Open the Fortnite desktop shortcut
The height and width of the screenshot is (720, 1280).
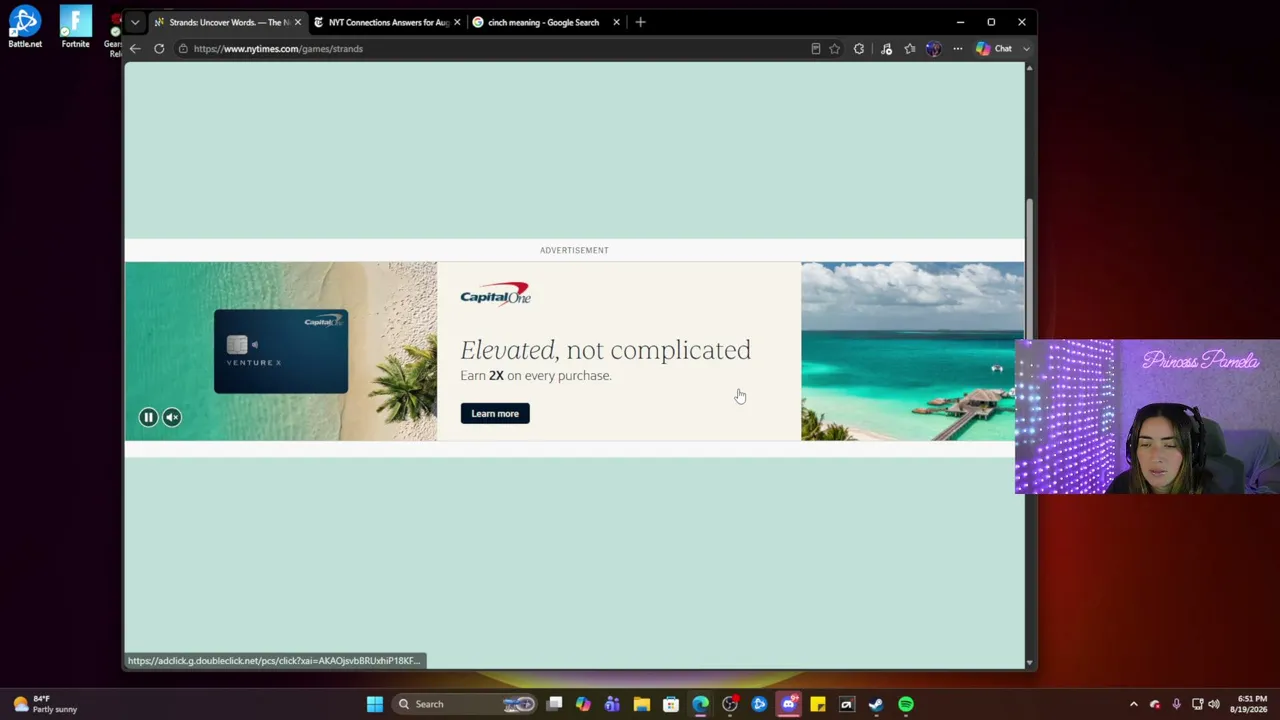(x=75, y=26)
